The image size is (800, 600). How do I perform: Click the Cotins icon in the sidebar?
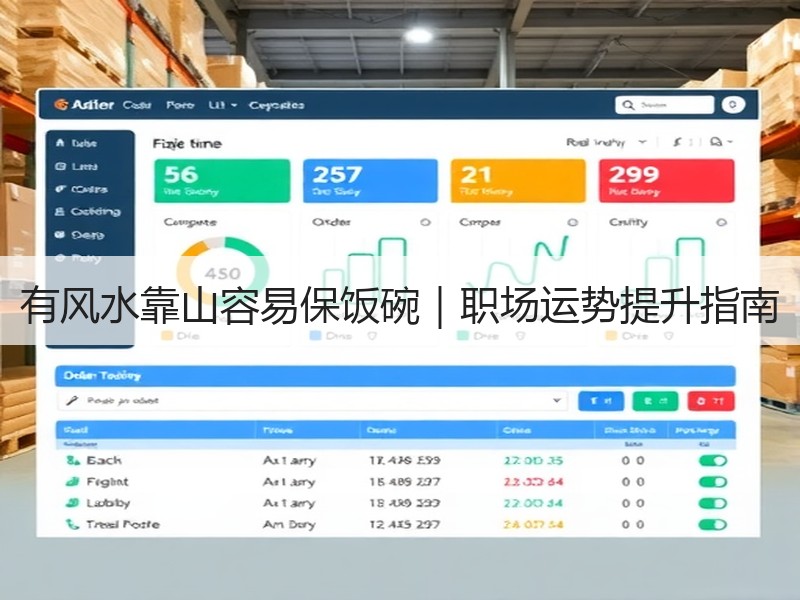pyautogui.click(x=60, y=189)
